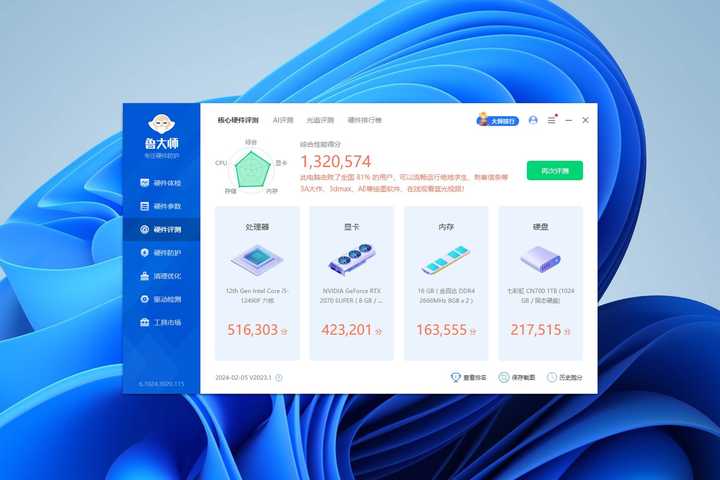This screenshot has height=480, width=720.
Task: Click the trophy ranking icon at bottom
Action: tap(455, 377)
